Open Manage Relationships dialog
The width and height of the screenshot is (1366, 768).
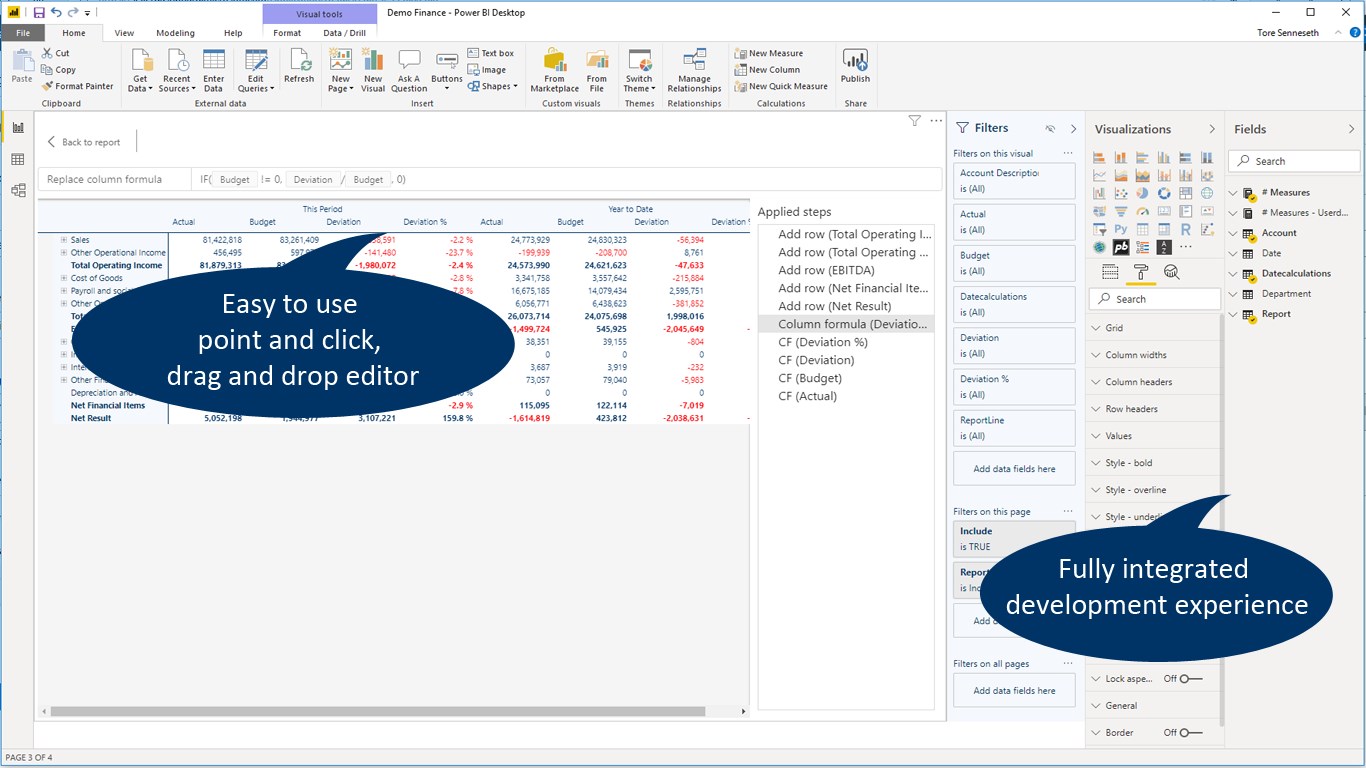pyautogui.click(x=695, y=70)
